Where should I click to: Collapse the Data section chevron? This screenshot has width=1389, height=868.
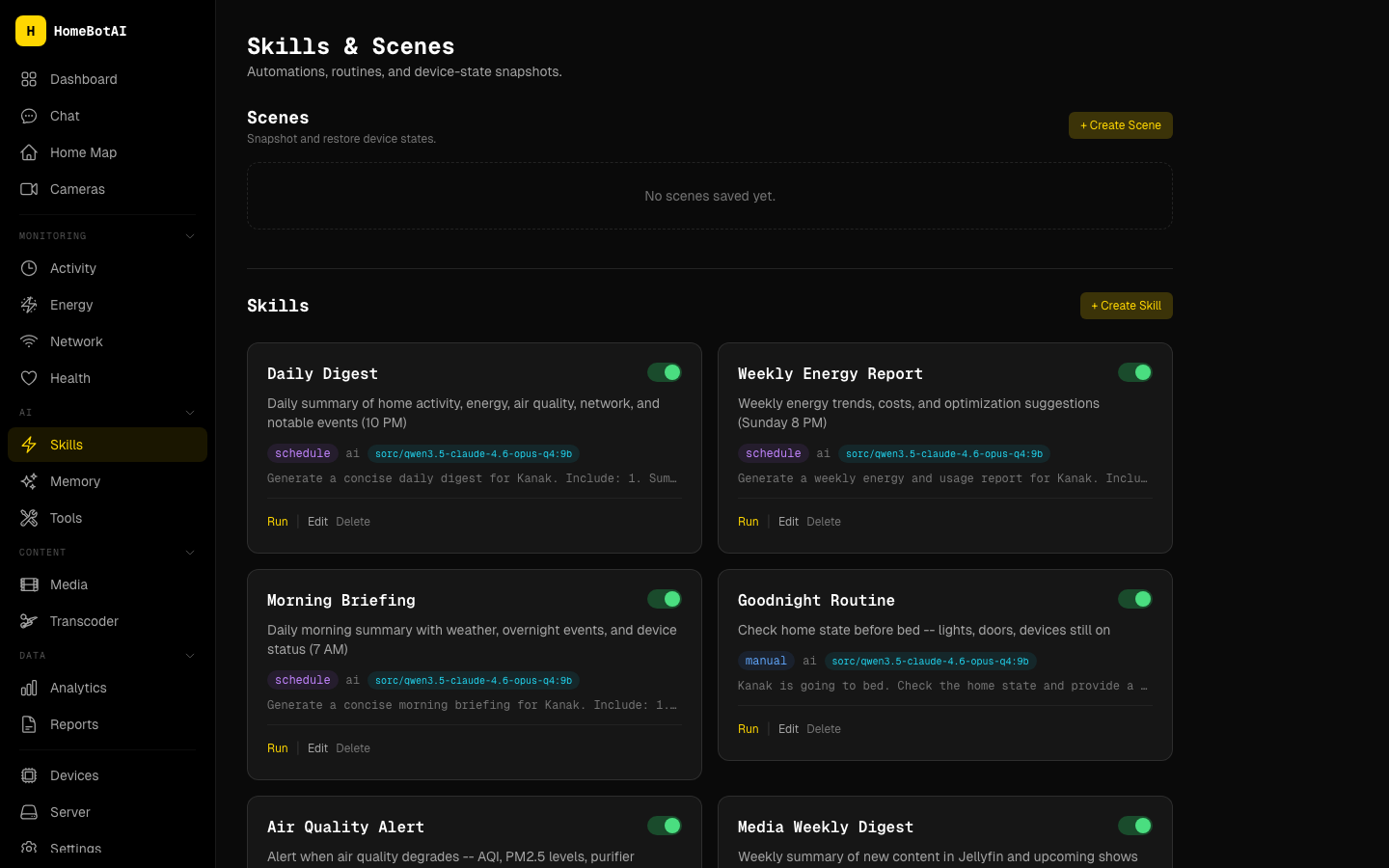click(x=189, y=656)
